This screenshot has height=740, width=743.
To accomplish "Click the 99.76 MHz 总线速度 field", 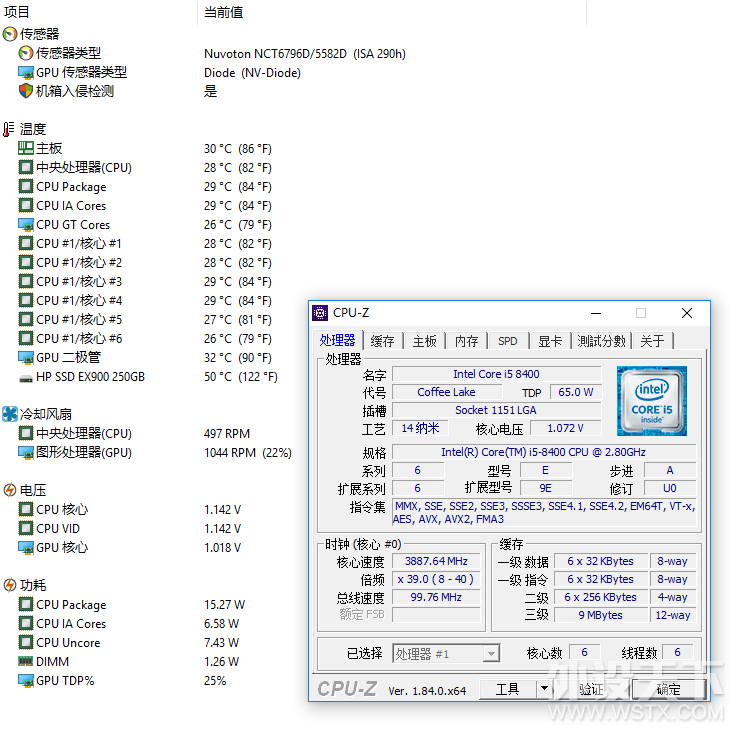I will 436,597.
